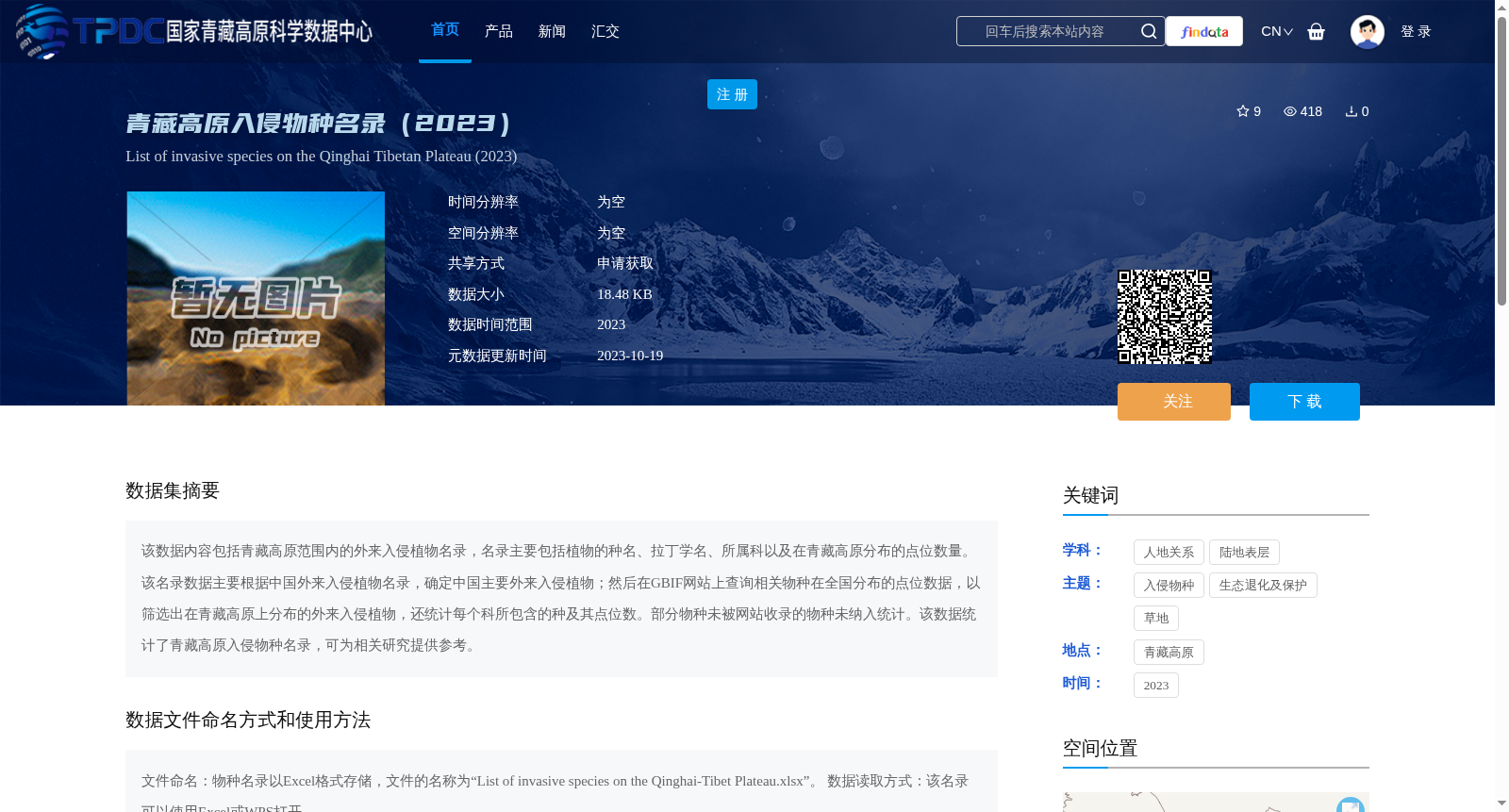This screenshot has height=812, width=1509.
Task: Click the English dataset subtitle
Action: coord(322,157)
